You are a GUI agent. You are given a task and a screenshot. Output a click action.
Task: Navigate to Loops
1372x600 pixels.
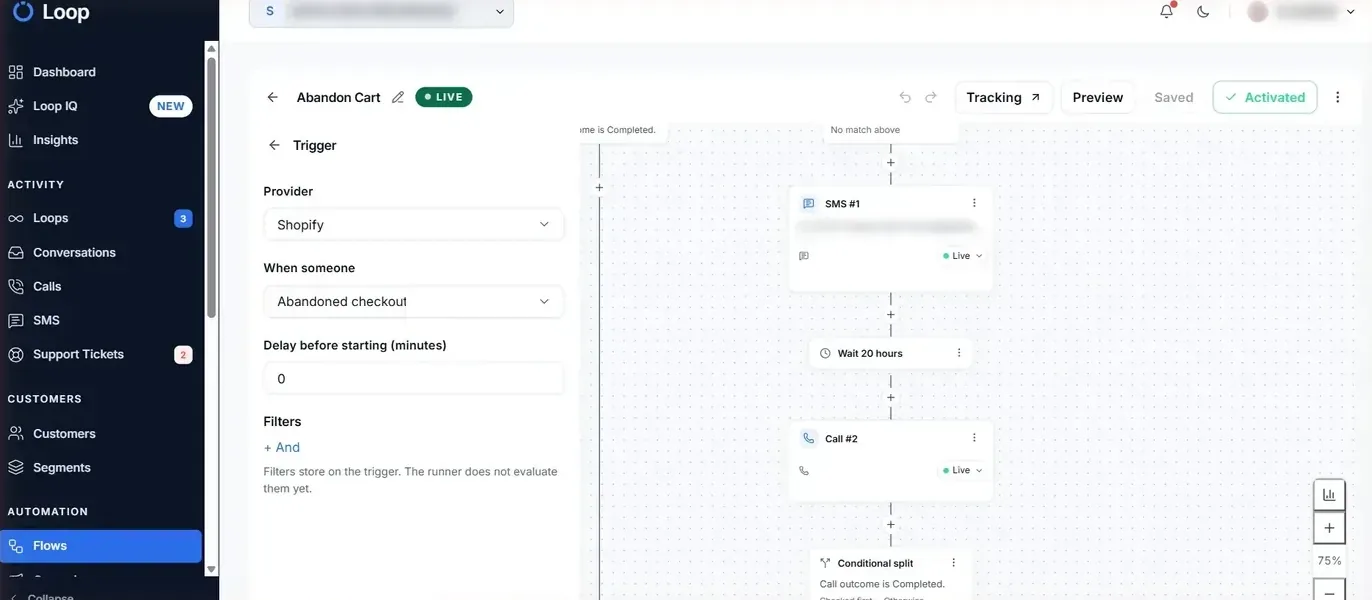pyautogui.click(x=50, y=218)
